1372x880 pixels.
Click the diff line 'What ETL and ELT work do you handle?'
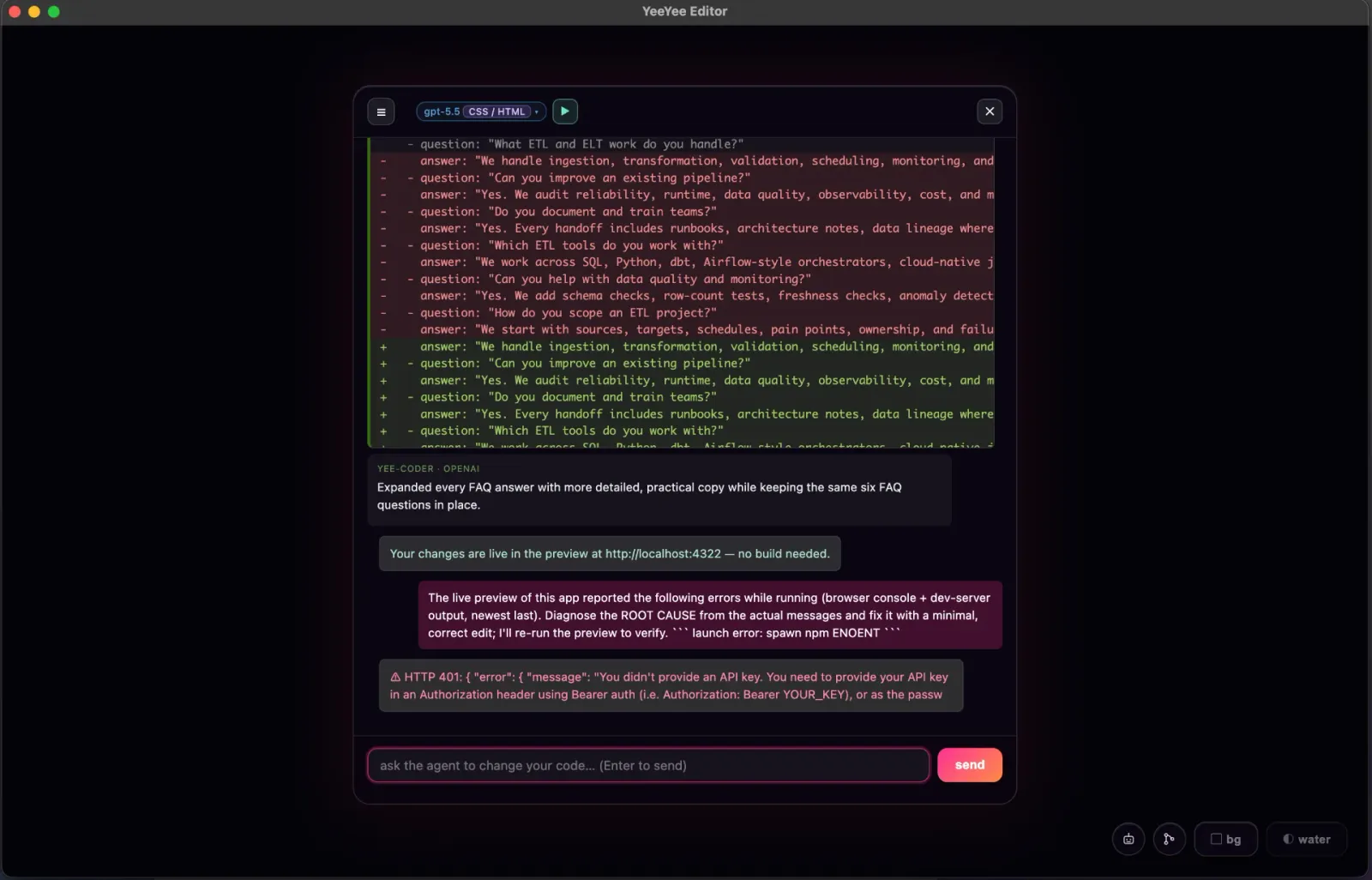[x=681, y=144]
